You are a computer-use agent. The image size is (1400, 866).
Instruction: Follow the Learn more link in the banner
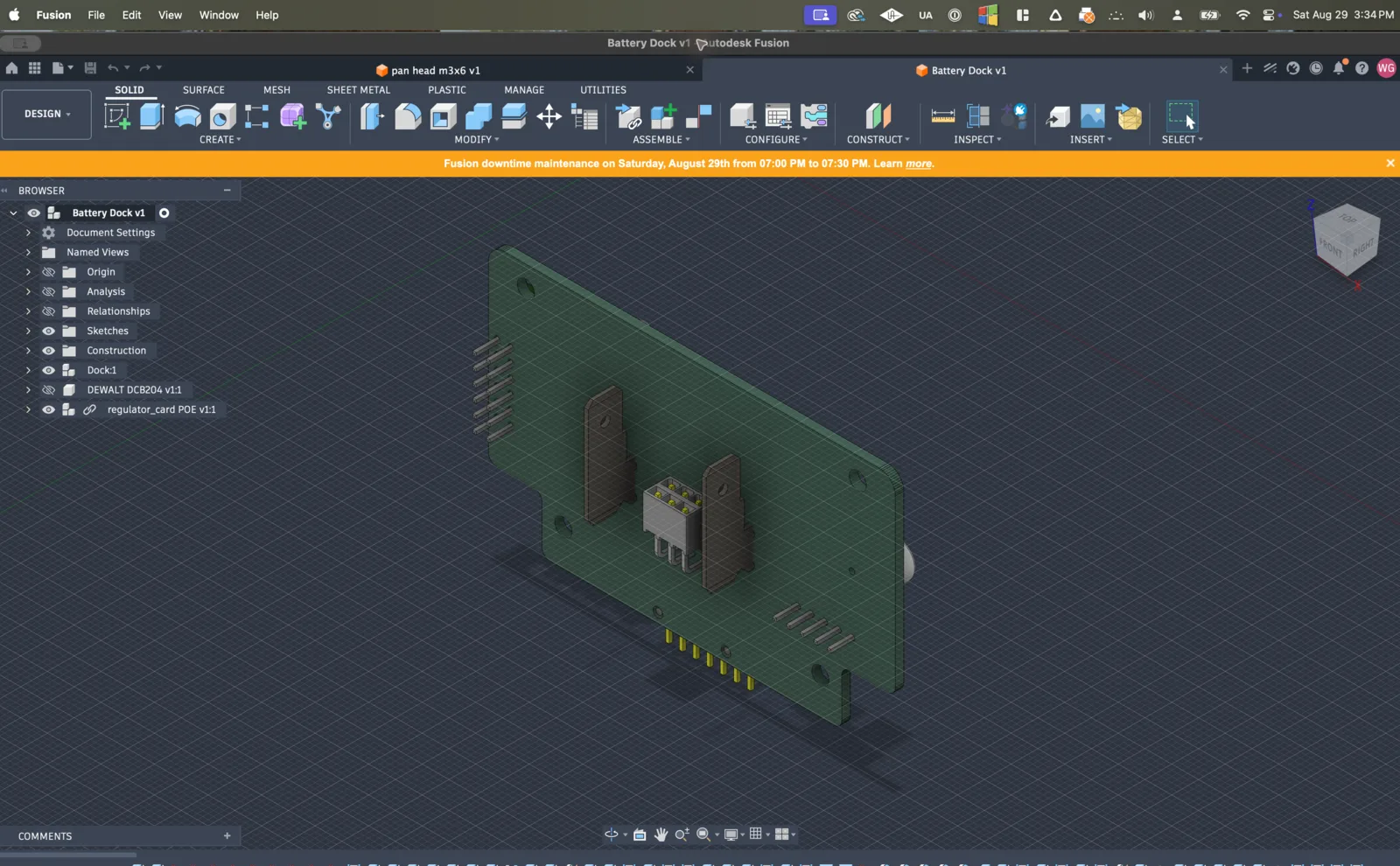tap(919, 164)
